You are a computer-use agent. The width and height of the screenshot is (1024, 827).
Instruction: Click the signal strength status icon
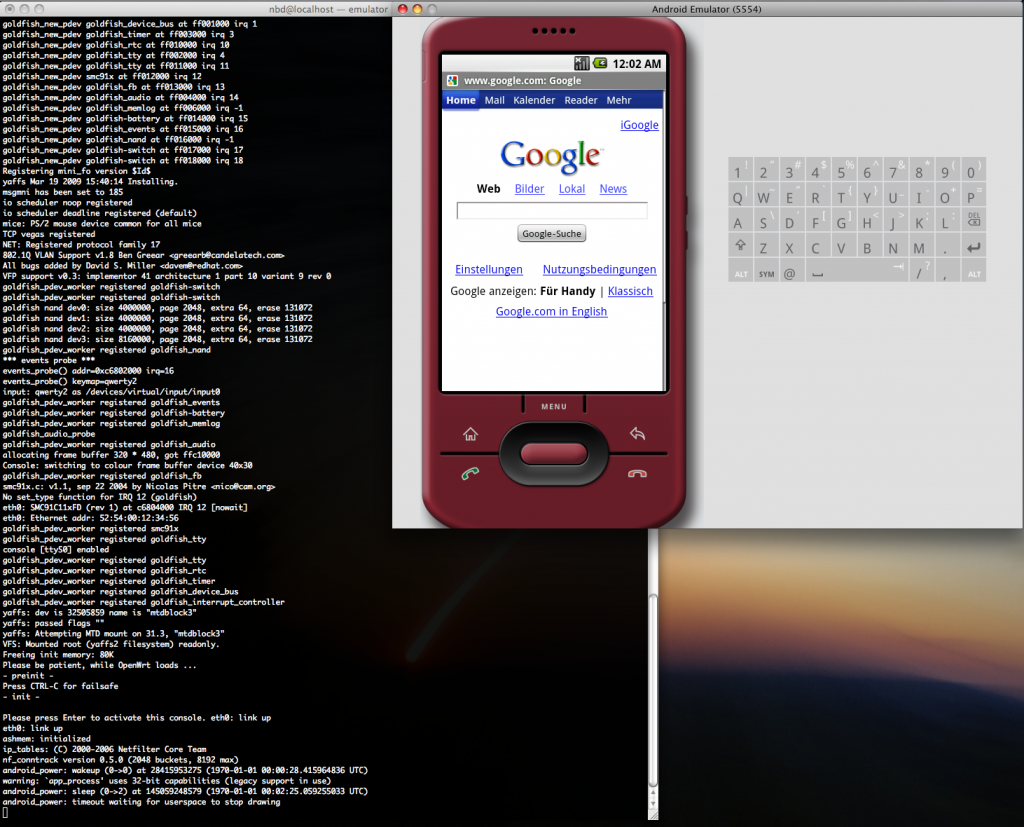tap(581, 63)
